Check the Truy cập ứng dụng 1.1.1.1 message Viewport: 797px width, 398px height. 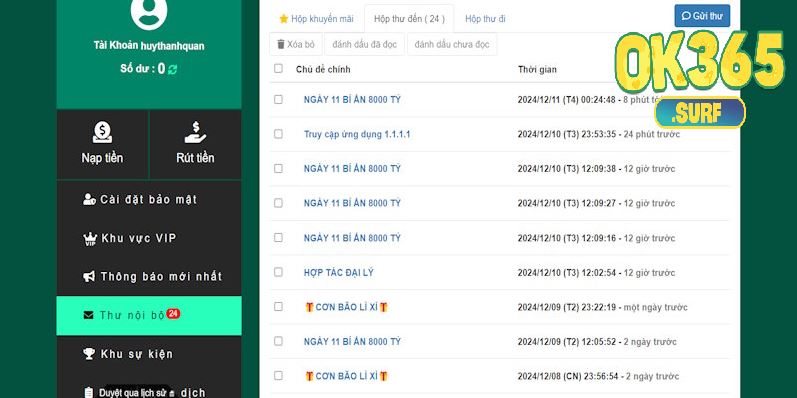pyautogui.click(x=278, y=134)
